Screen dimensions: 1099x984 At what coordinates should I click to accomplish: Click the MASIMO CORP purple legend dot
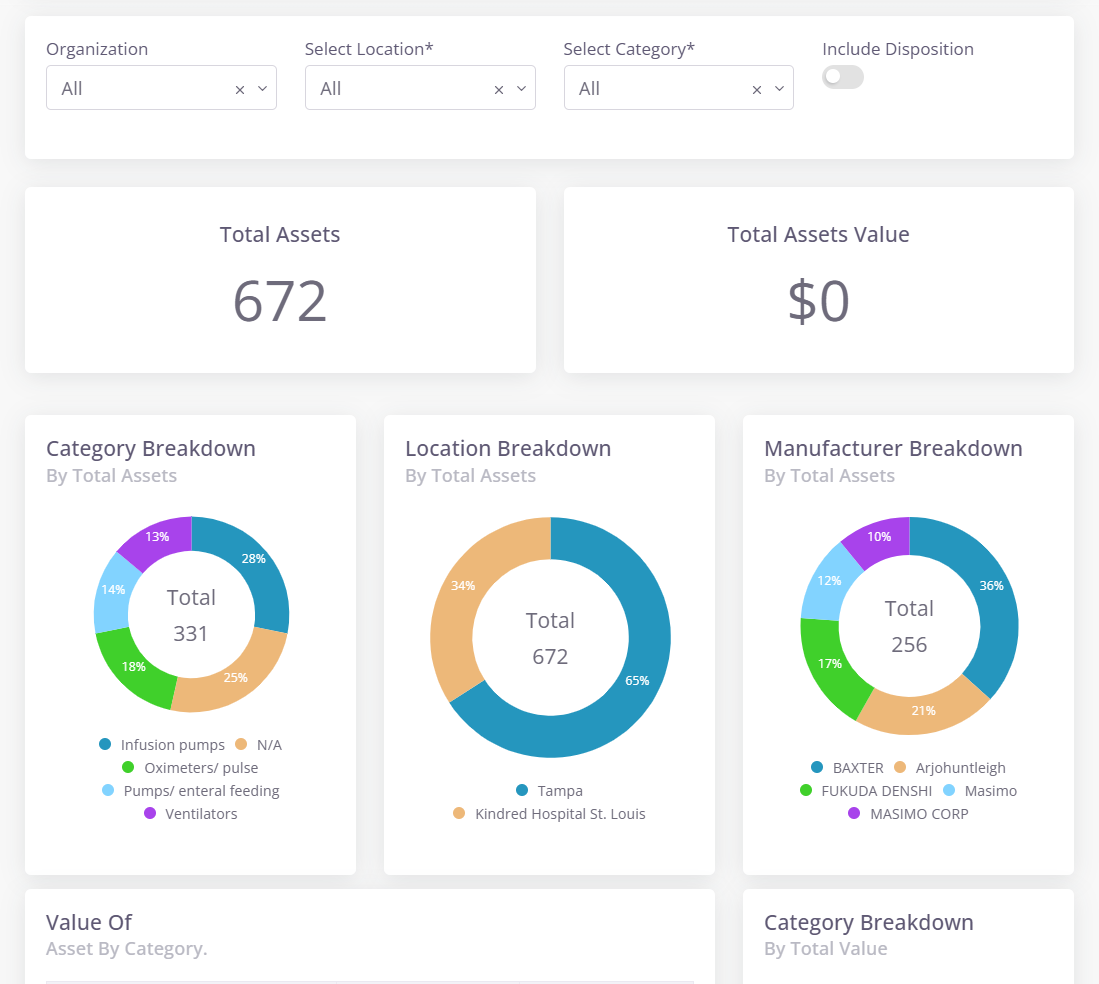point(854,814)
